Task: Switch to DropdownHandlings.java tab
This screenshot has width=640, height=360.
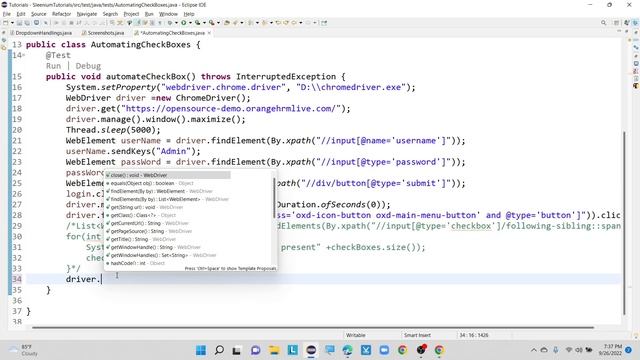Action: (41, 33)
